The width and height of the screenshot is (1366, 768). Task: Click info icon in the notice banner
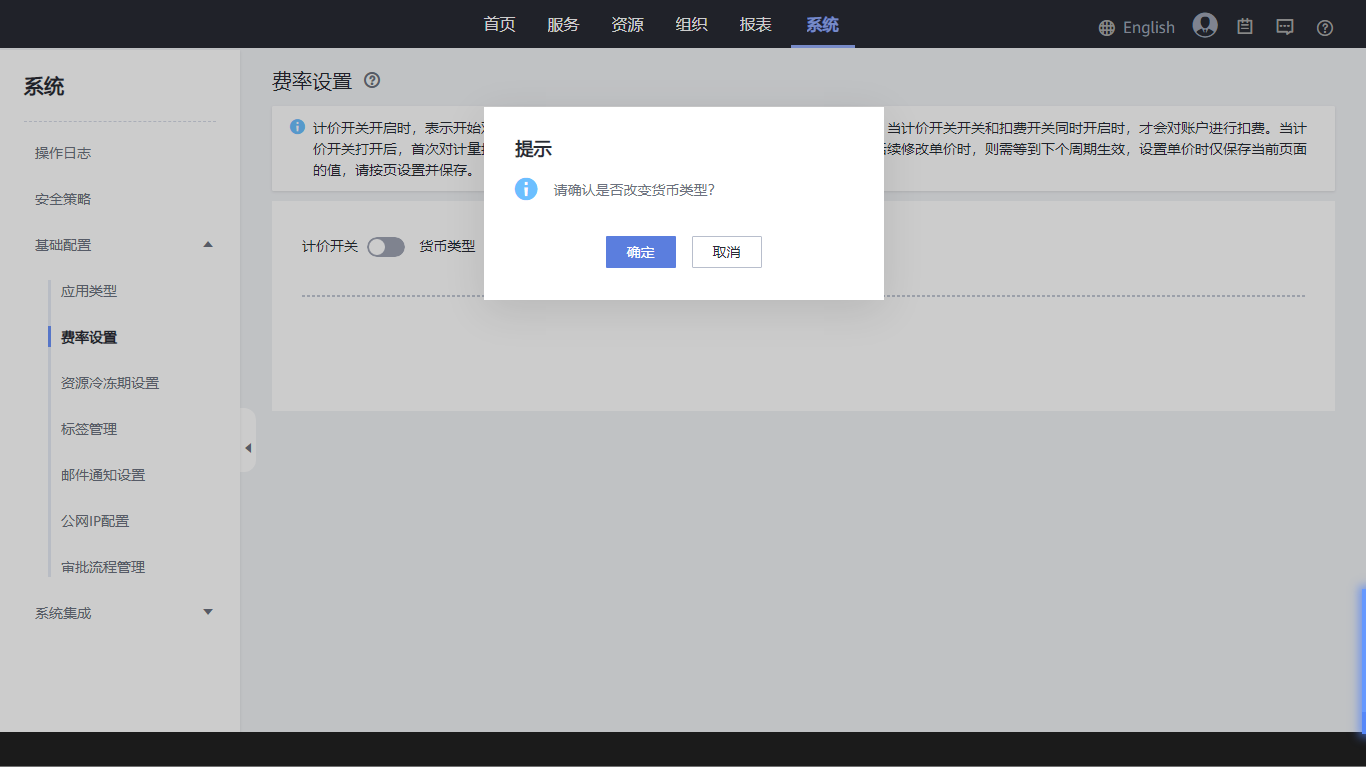click(x=297, y=127)
